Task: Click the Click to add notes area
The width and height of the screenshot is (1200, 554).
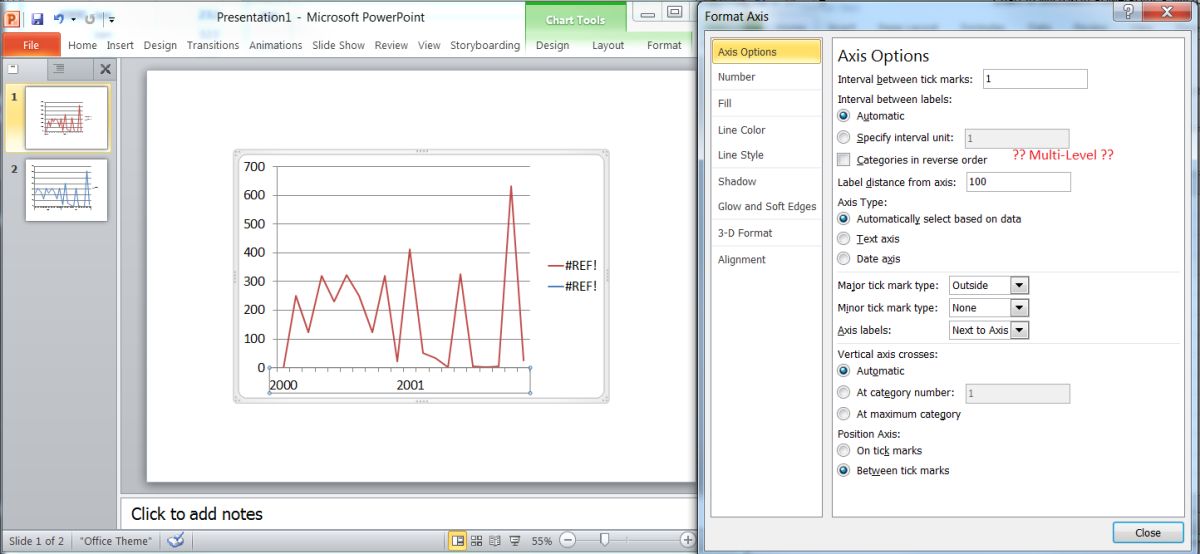Action: [407, 513]
